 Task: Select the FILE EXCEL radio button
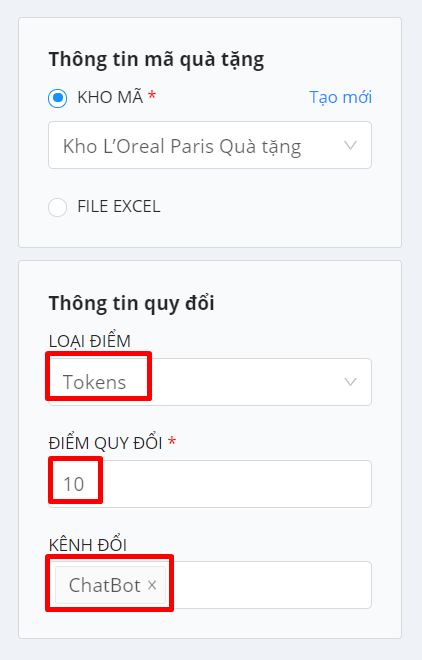(x=58, y=207)
